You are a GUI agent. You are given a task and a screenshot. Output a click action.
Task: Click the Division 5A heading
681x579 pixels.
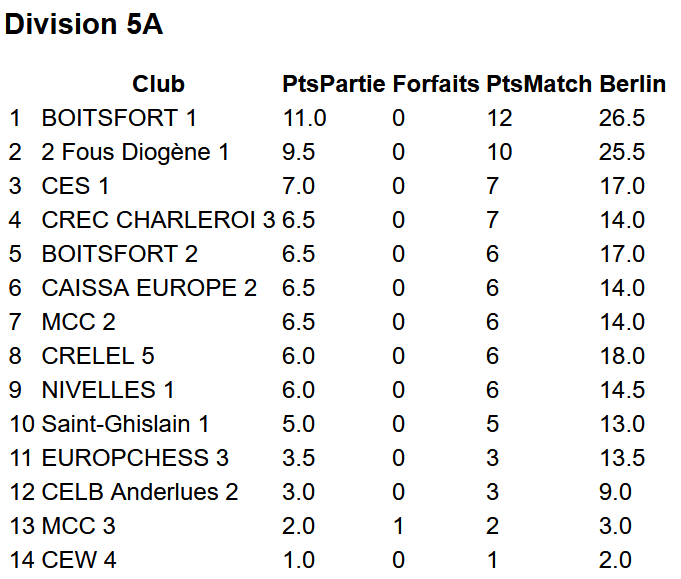(84, 24)
